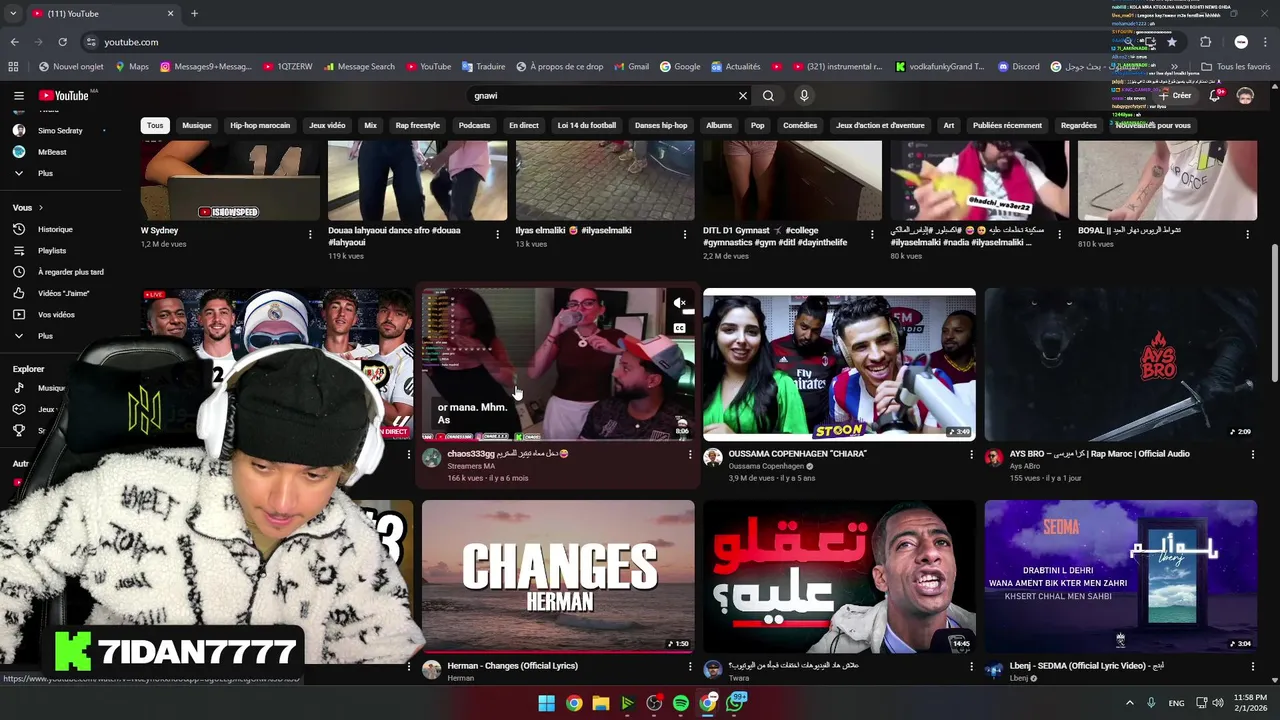
Task: Open the Vous section chevron
Action: [41, 208]
